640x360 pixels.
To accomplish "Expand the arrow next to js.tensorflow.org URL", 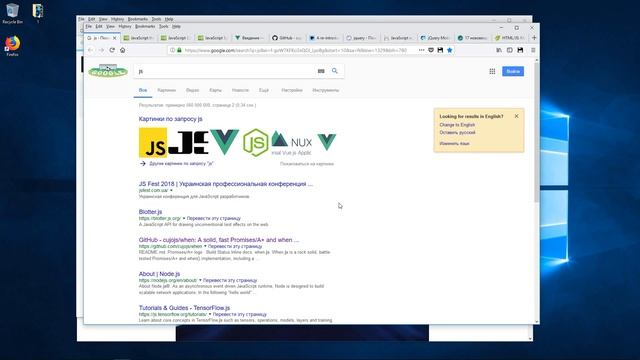I will click(210, 314).
